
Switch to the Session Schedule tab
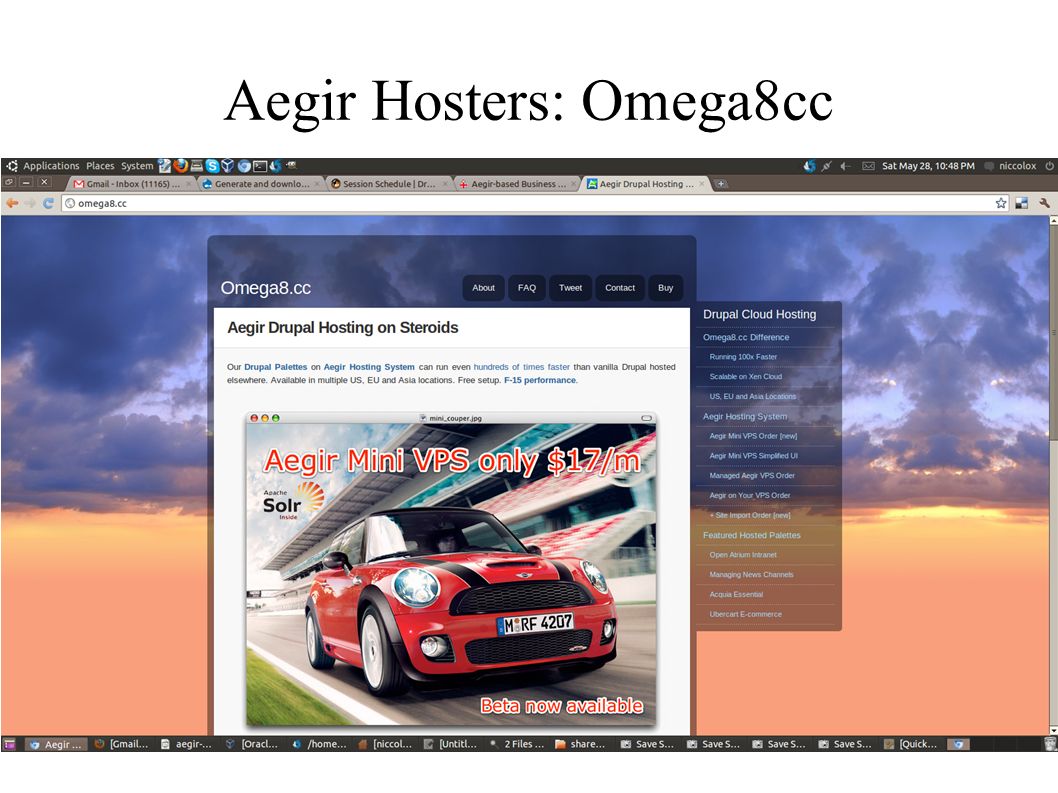(389, 184)
